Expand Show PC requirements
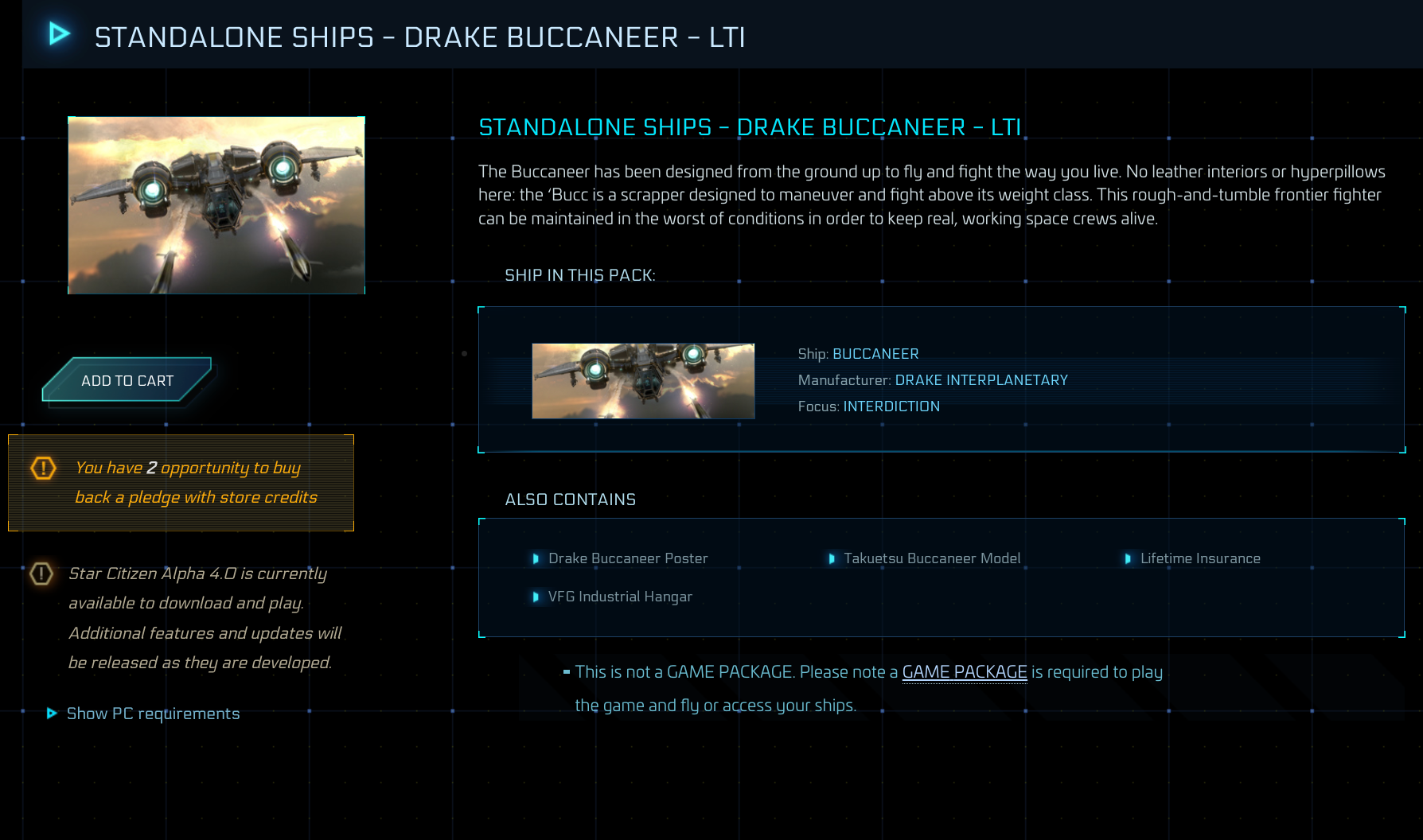This screenshot has width=1423, height=840. click(x=153, y=714)
